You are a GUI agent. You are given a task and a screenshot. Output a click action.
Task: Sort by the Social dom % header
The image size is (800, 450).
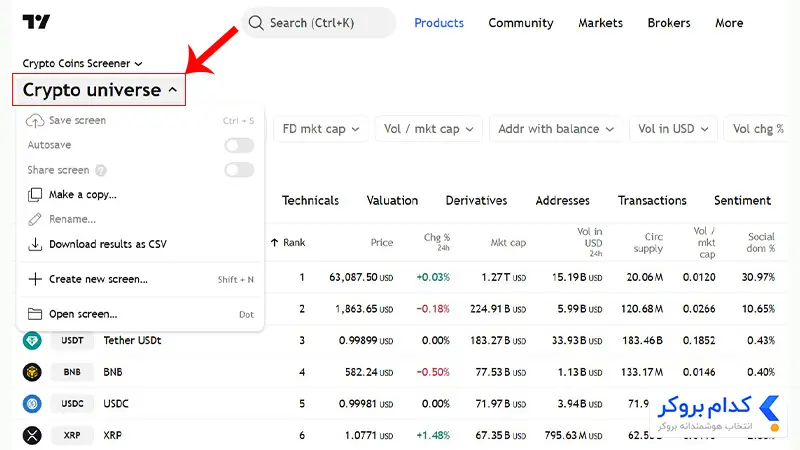tap(761, 243)
